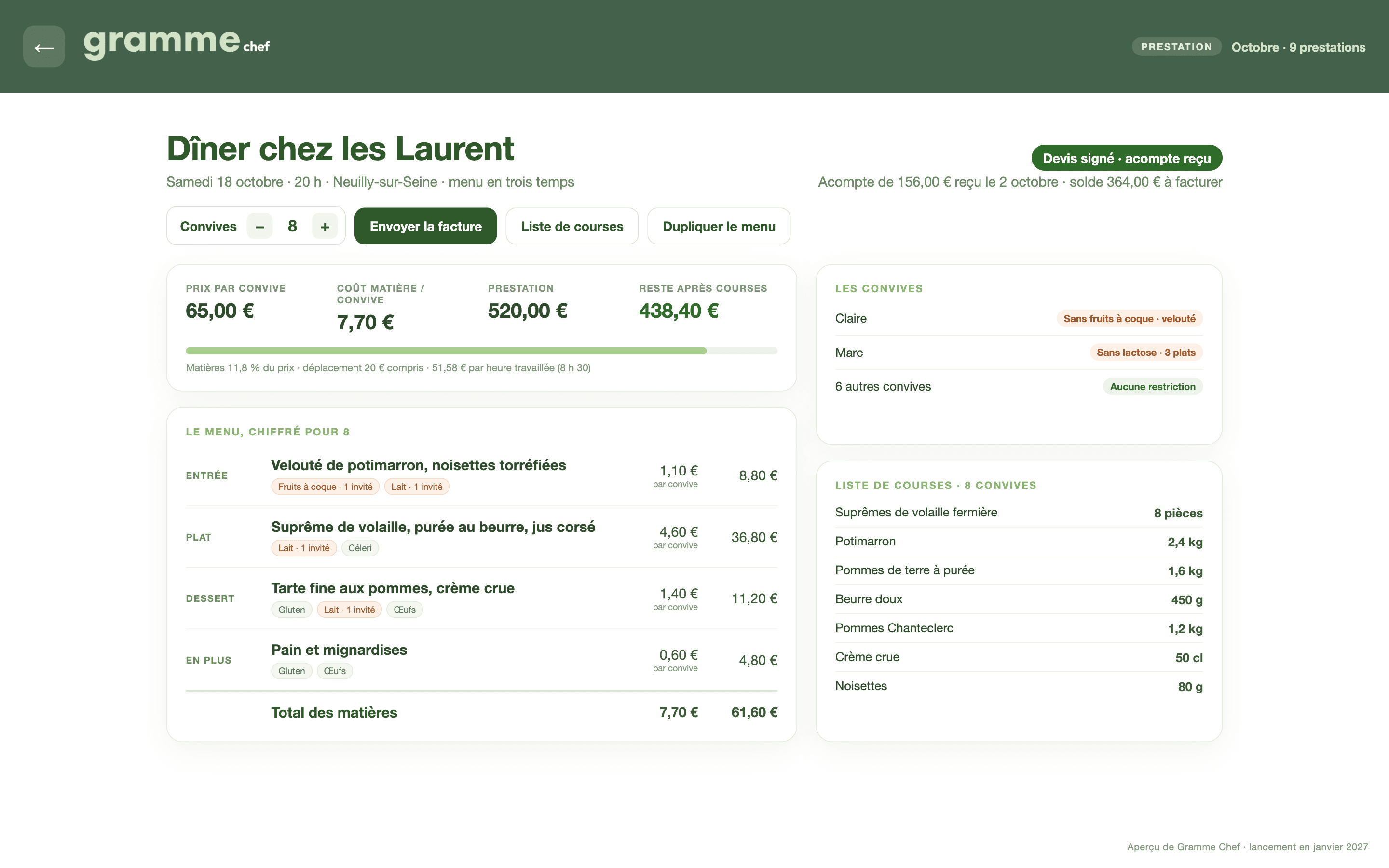Click the Lait tag under Velouté de potimarron

pyautogui.click(x=417, y=487)
